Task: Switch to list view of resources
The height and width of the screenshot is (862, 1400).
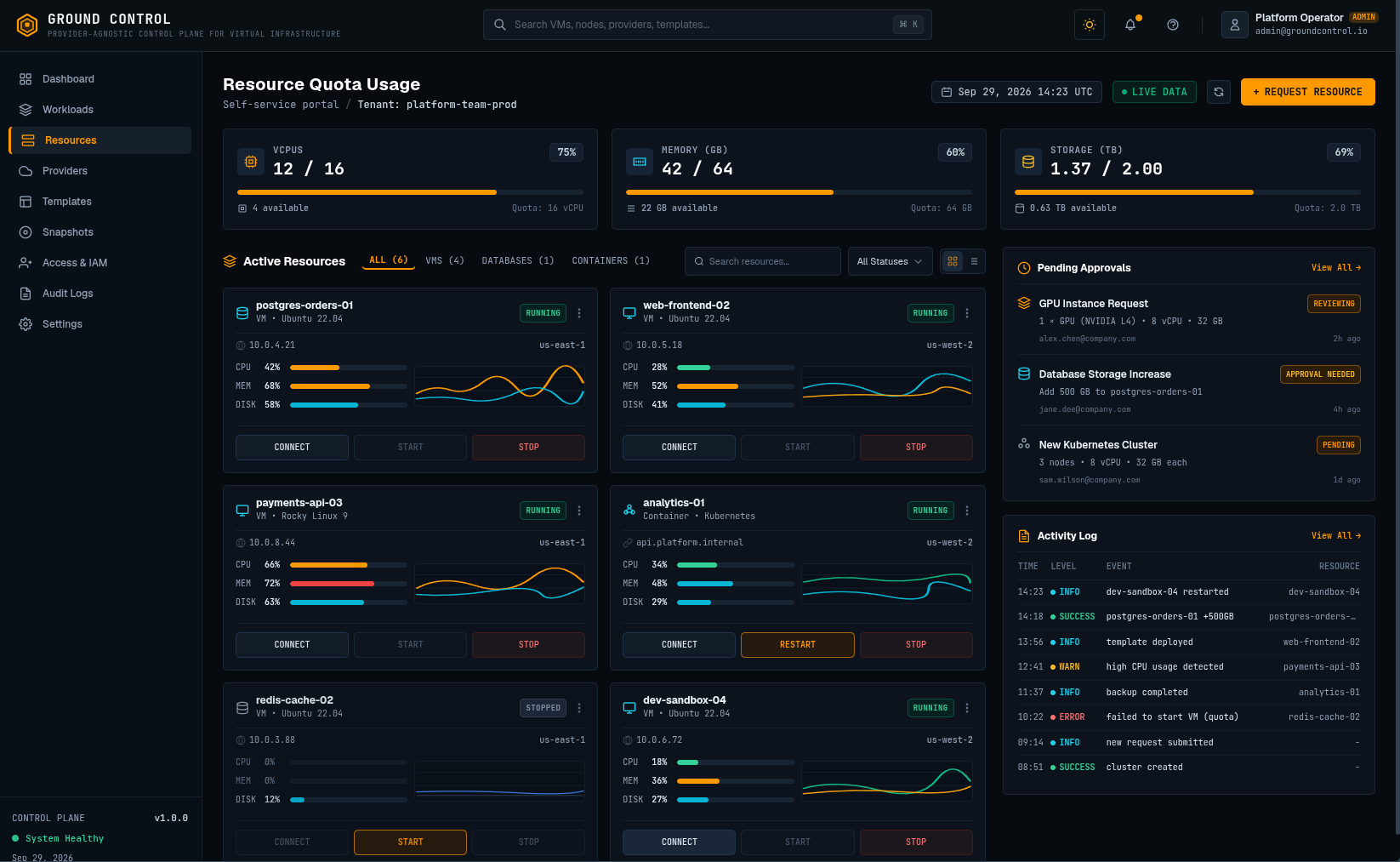Action: coord(975,261)
